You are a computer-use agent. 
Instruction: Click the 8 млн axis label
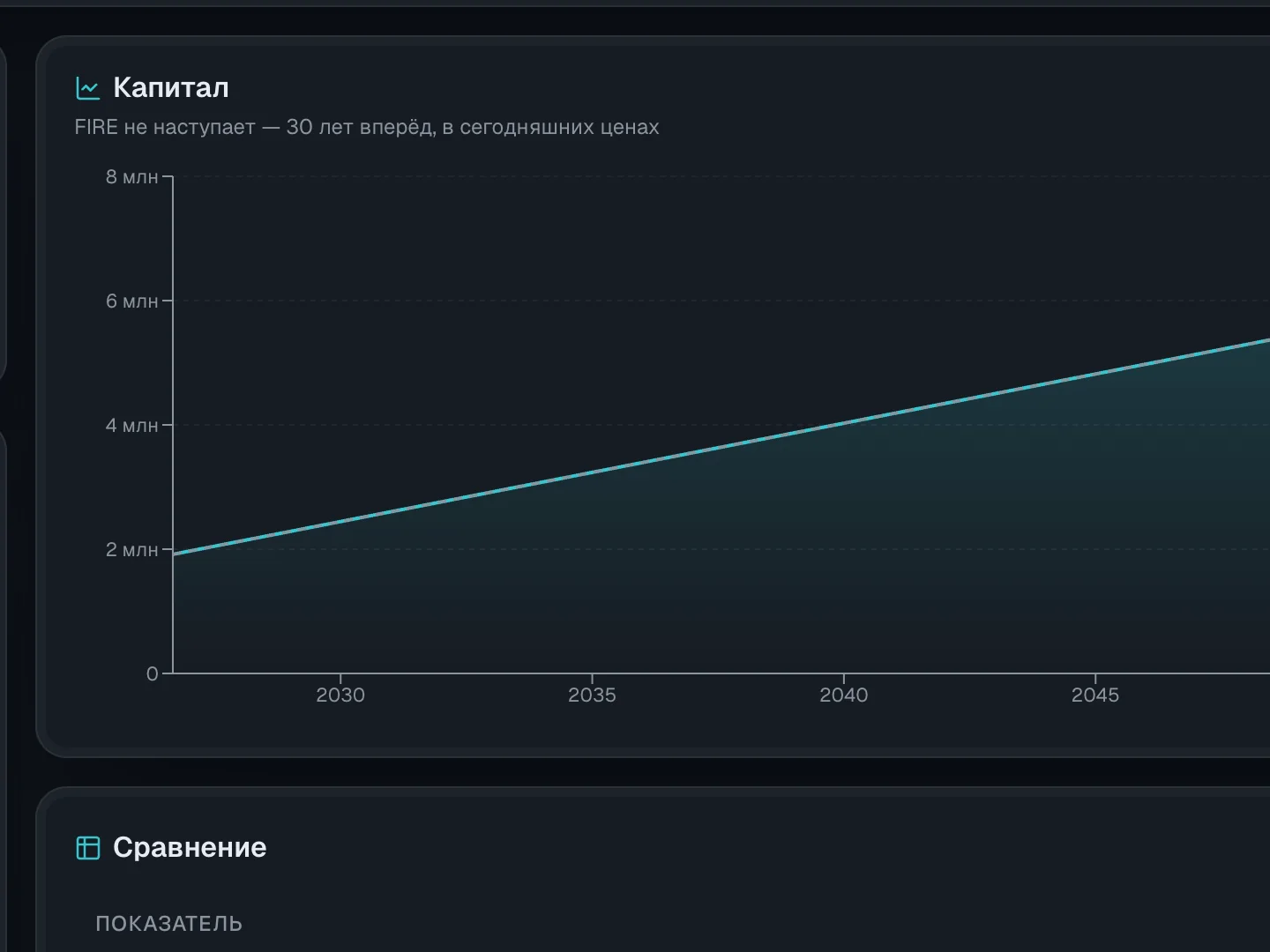click(x=132, y=177)
